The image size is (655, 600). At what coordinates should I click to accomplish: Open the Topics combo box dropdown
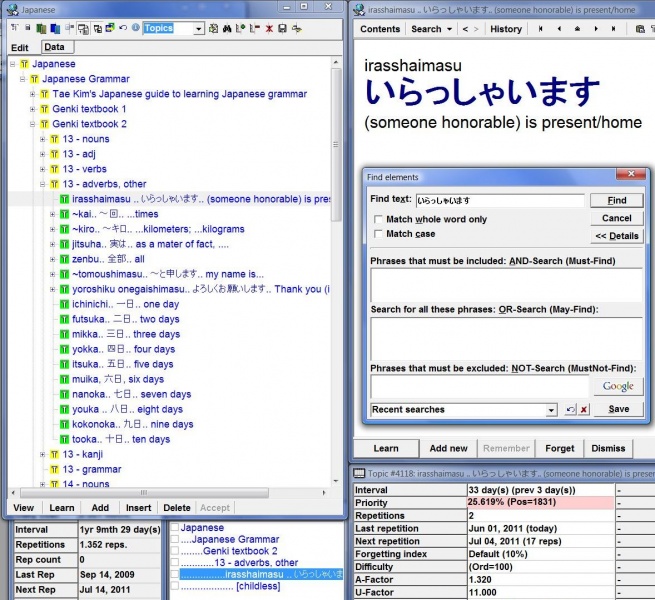pos(199,28)
